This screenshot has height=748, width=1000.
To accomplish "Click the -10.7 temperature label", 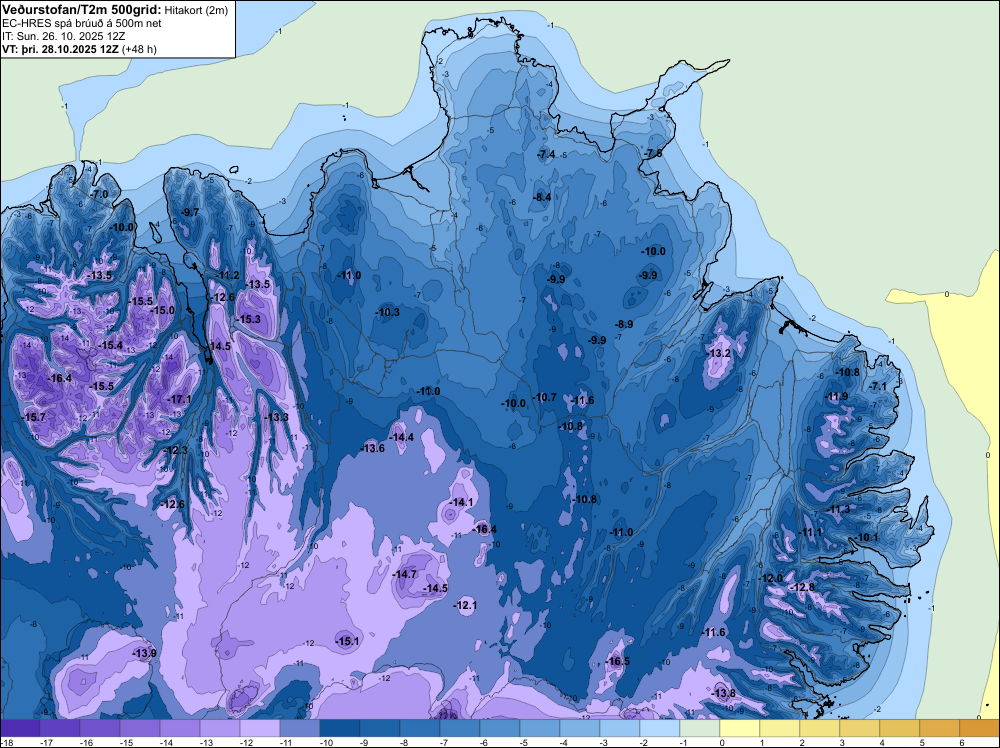I will (545, 398).
